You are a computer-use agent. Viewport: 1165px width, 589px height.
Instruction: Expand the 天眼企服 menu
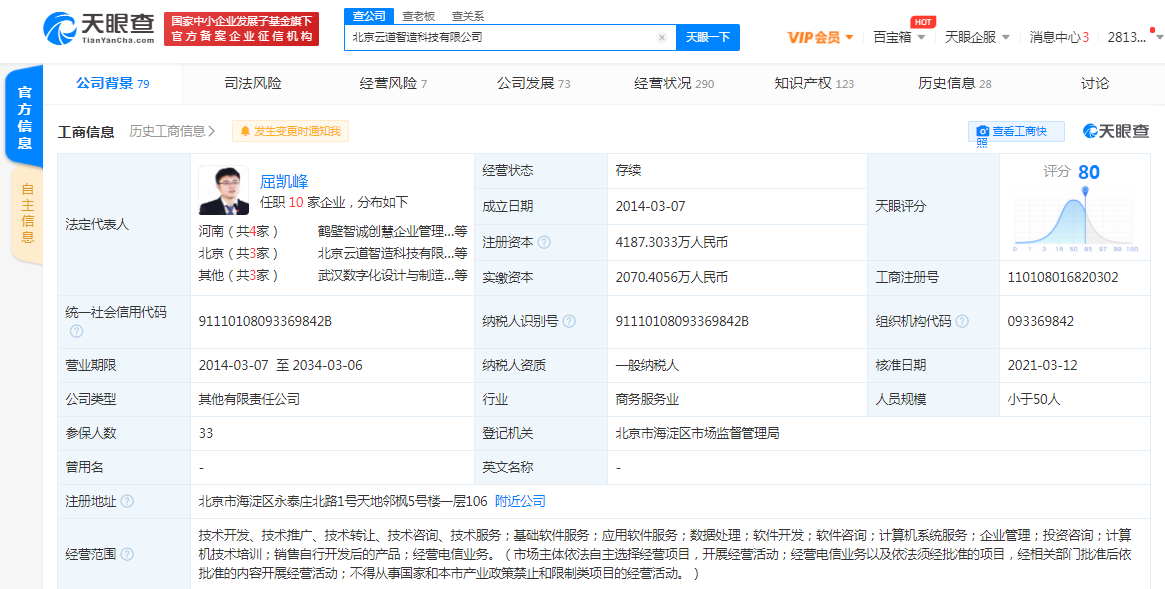coord(977,37)
